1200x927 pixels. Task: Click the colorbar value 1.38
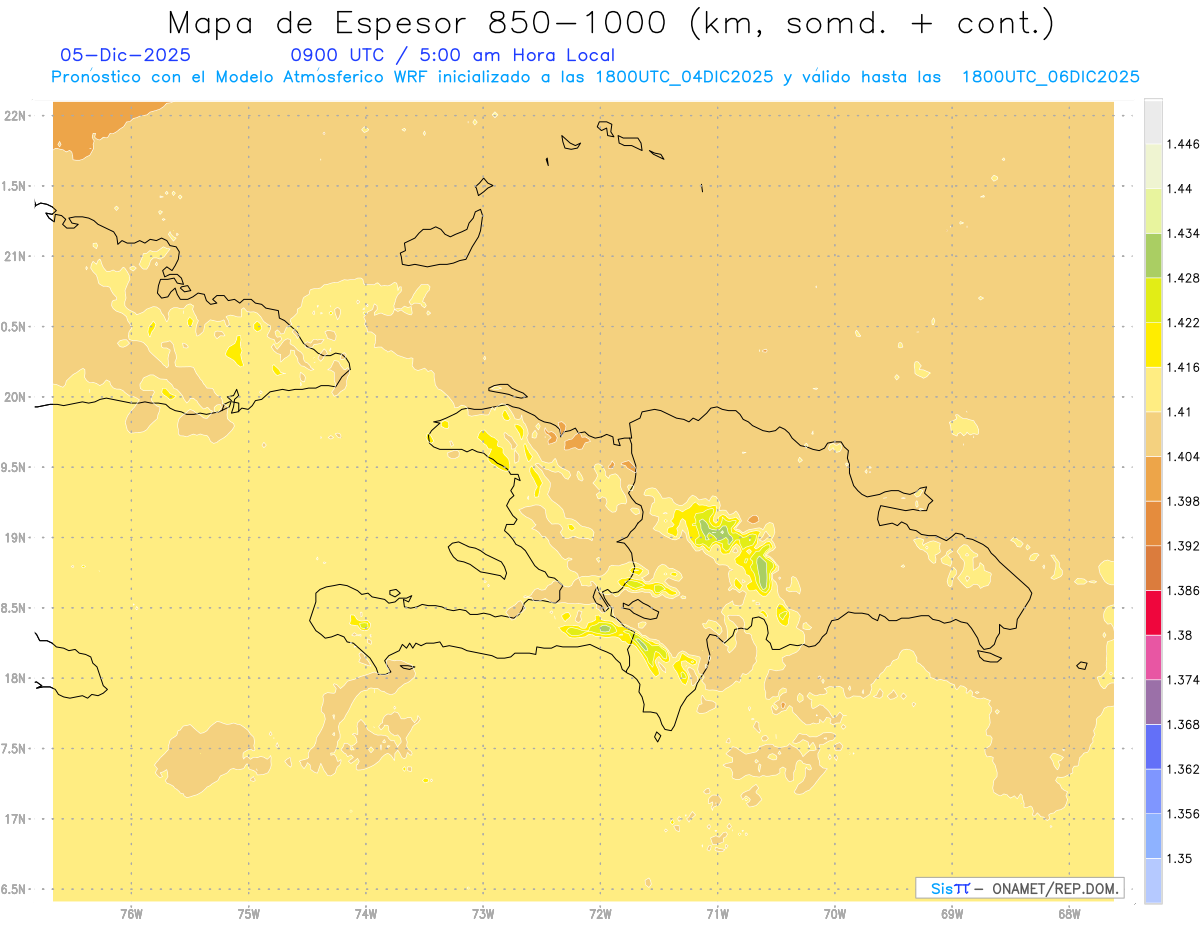[x=1181, y=635]
